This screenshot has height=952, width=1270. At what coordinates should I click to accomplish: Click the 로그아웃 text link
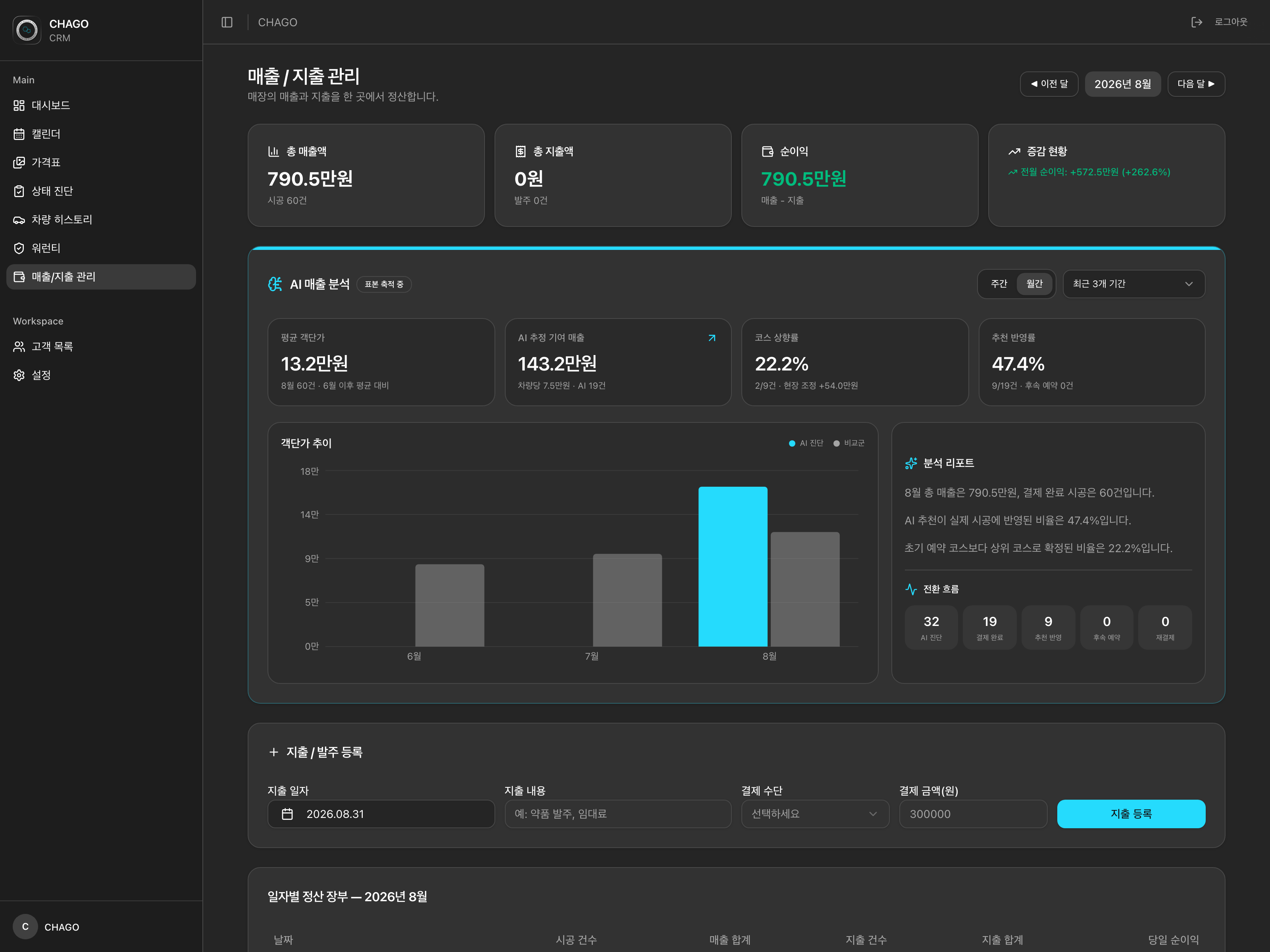(x=1230, y=22)
